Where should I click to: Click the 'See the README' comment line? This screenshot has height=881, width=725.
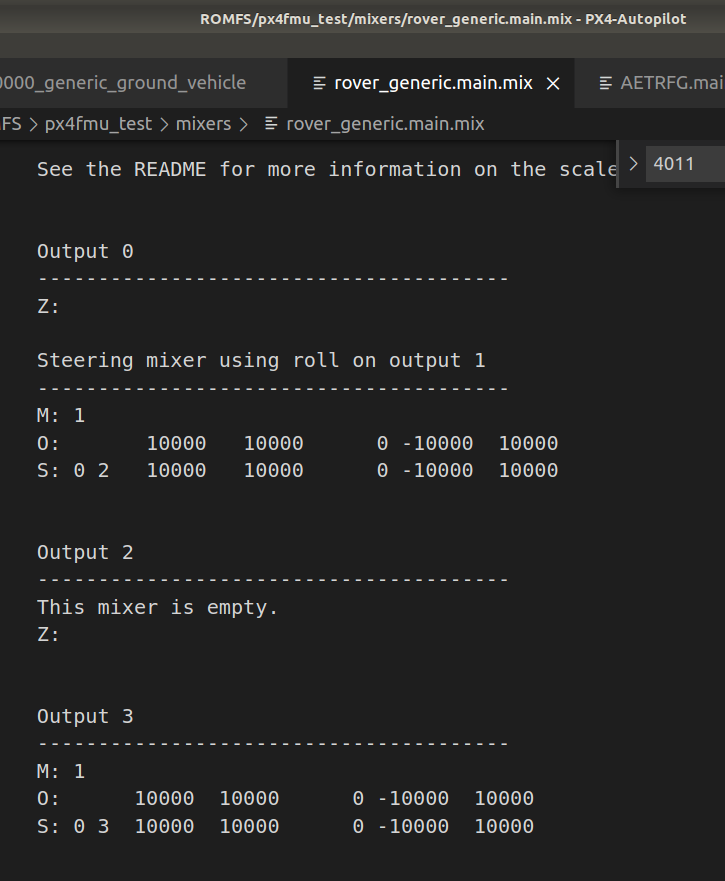coord(327,170)
